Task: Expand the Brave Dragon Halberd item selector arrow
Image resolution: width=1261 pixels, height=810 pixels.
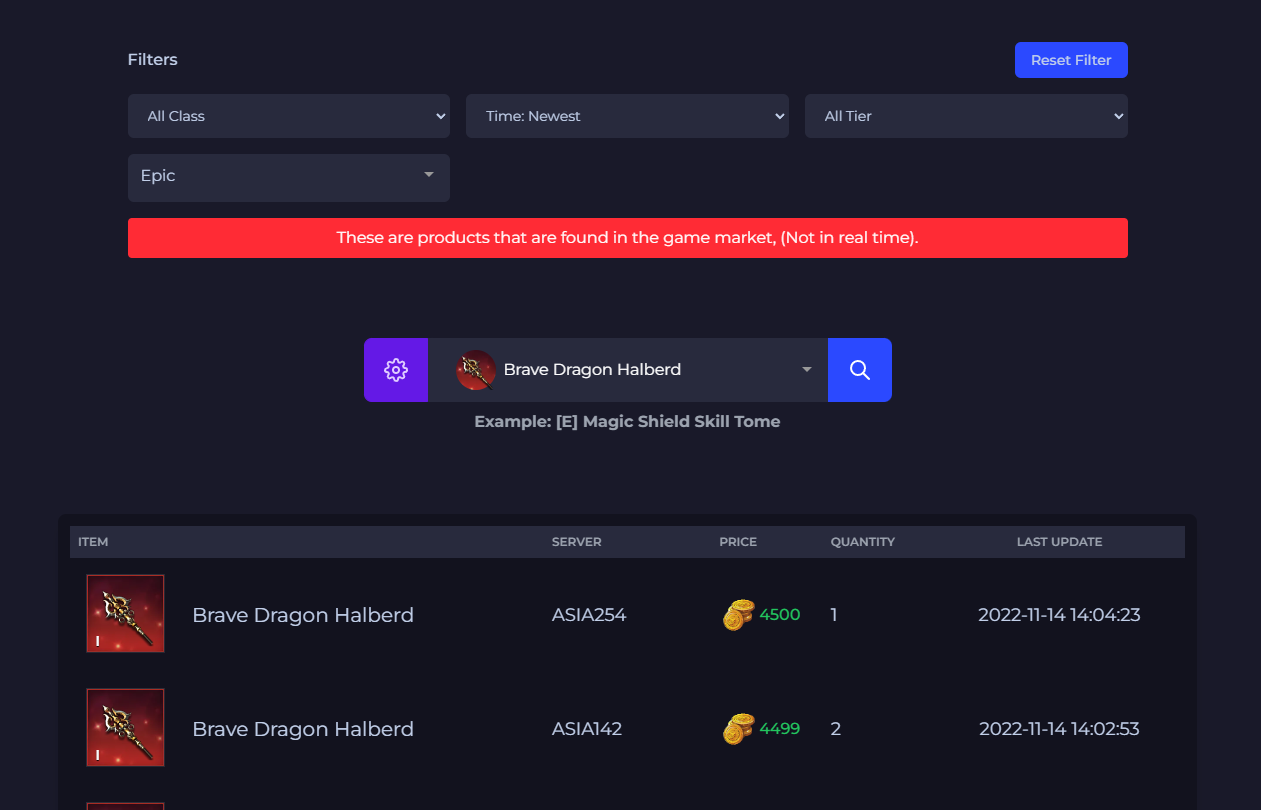Action: [x=807, y=370]
